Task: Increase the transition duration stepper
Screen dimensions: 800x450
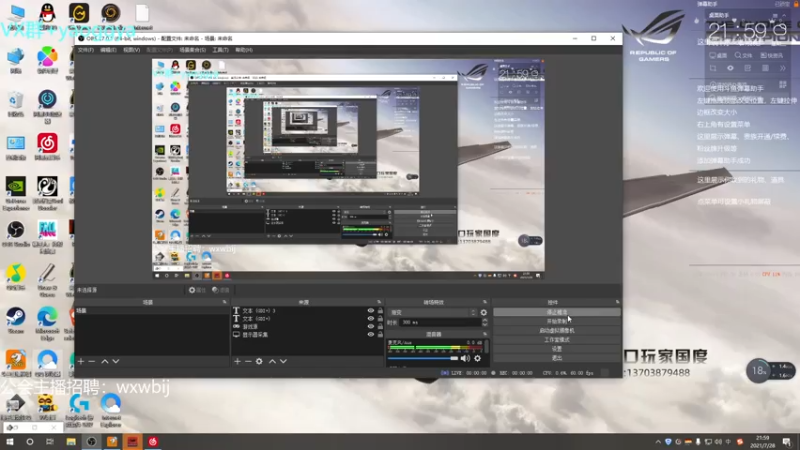Action: pos(485,320)
